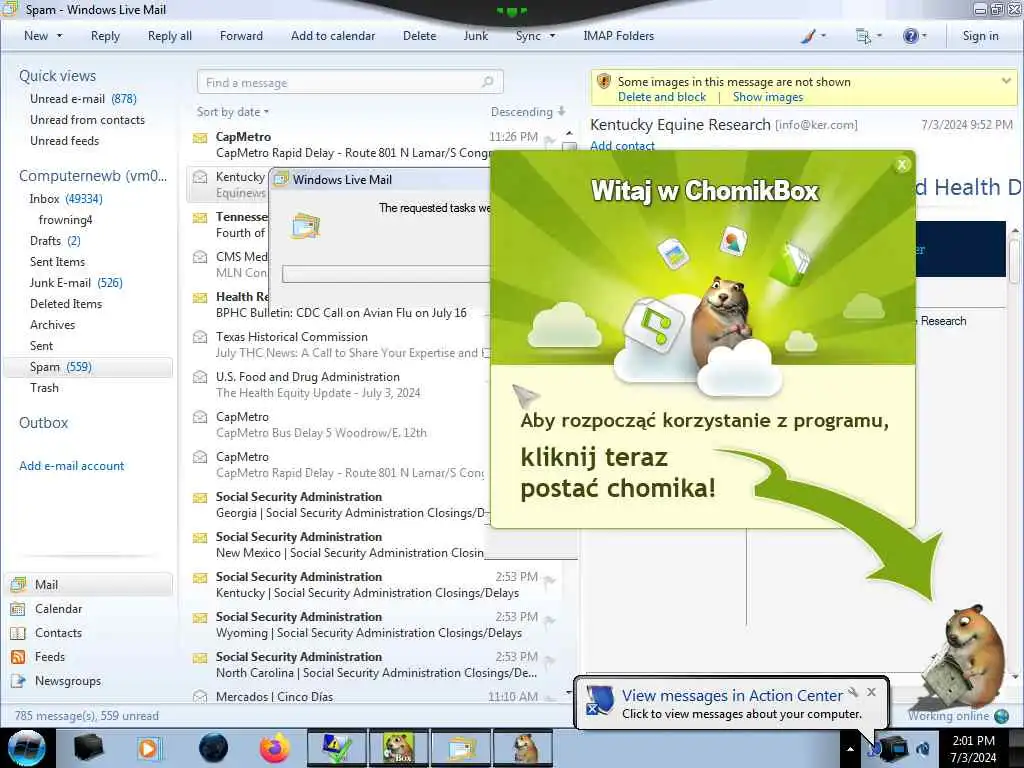Open the dropdown arrow beside the Help icon
The width and height of the screenshot is (1024, 768).
(924, 36)
